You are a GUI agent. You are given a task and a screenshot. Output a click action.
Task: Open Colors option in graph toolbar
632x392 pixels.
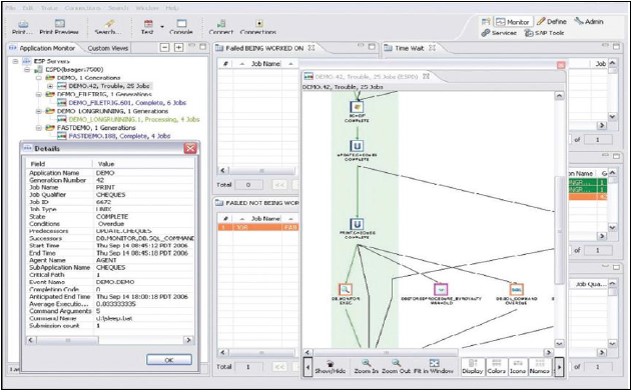pos(497,367)
